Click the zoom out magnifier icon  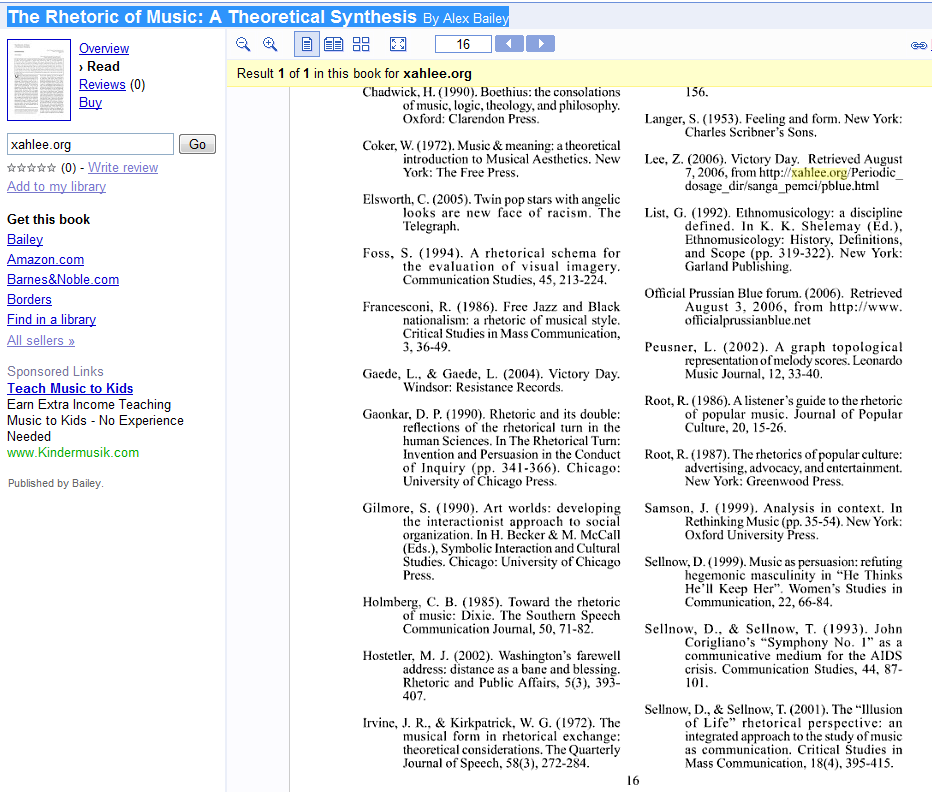pyautogui.click(x=243, y=44)
